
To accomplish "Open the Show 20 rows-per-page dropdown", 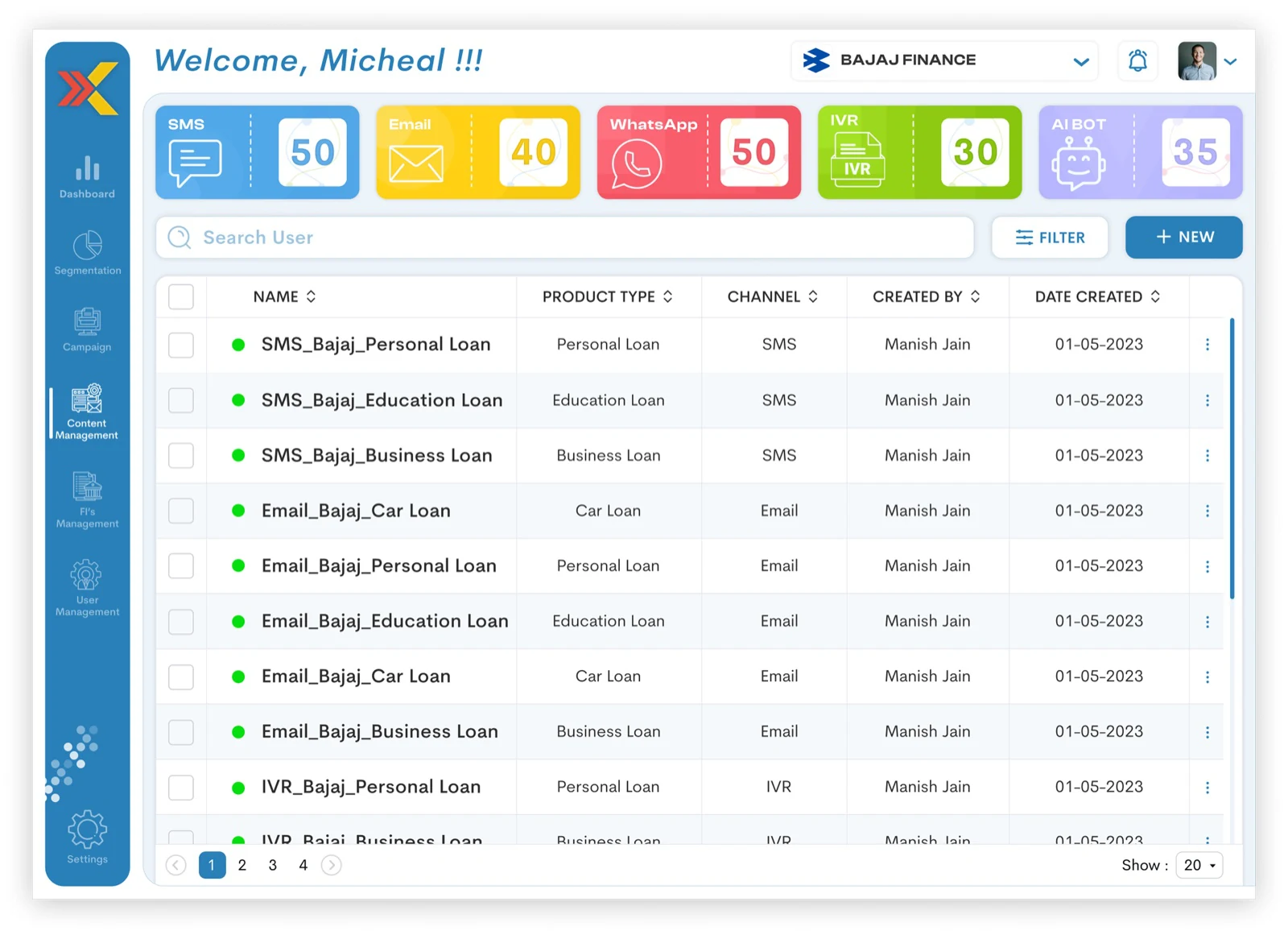I will coord(1199,865).
